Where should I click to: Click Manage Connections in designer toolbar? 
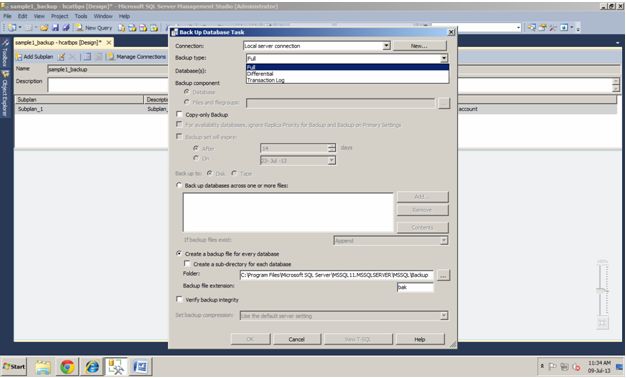coord(137,57)
